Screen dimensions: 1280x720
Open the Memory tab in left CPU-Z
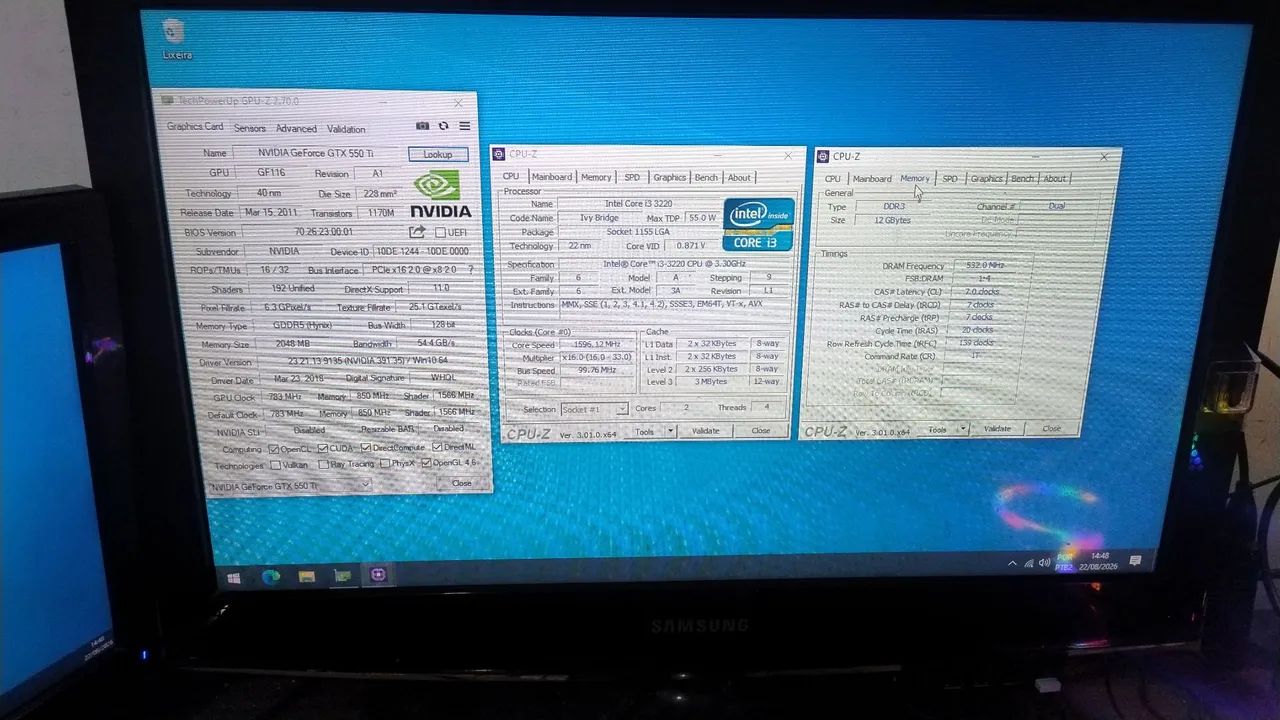pos(596,177)
